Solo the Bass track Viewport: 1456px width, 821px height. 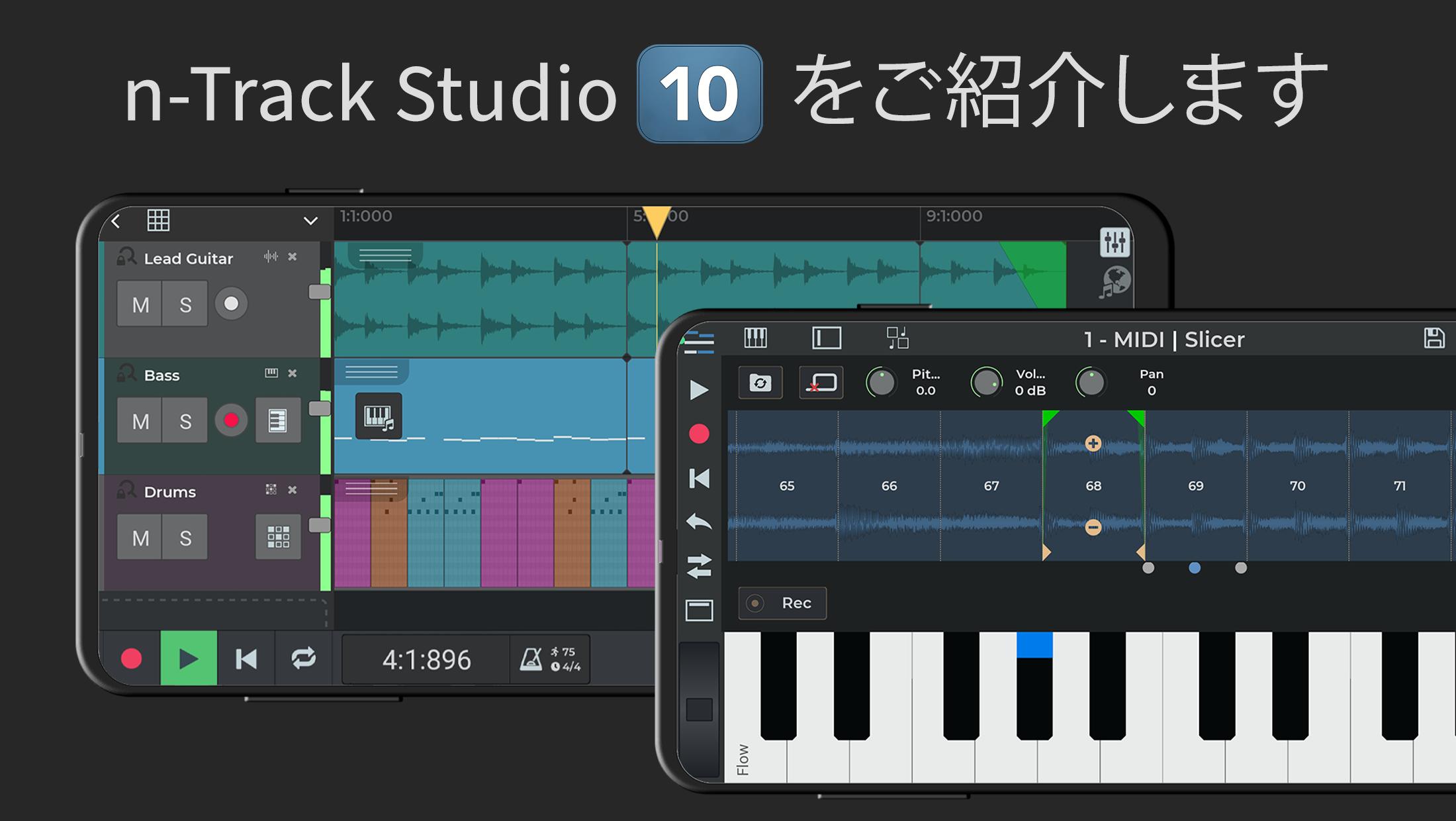point(185,420)
